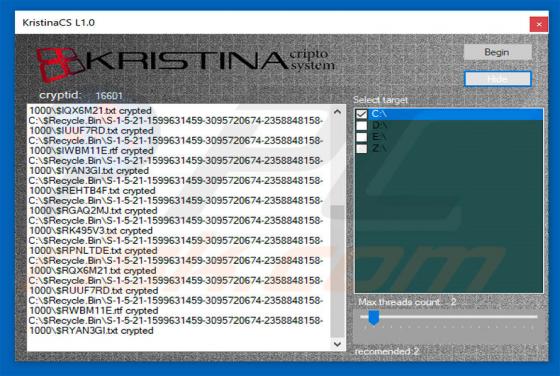Click the log line $IYAN3GI.txt crypted
Screen dimensions: 560x376
pyautogui.click(x=89, y=171)
